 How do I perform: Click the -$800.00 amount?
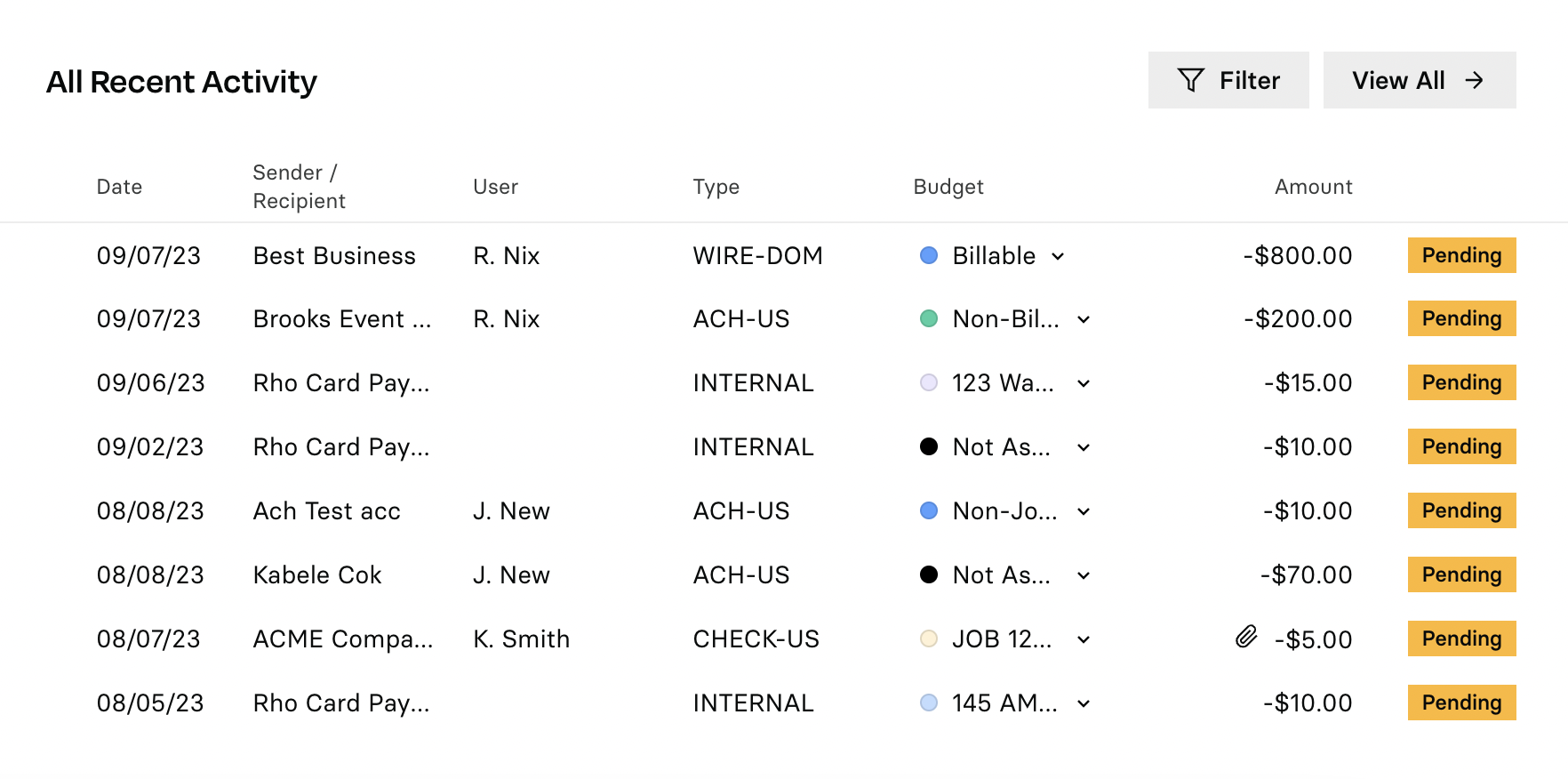pos(1298,256)
